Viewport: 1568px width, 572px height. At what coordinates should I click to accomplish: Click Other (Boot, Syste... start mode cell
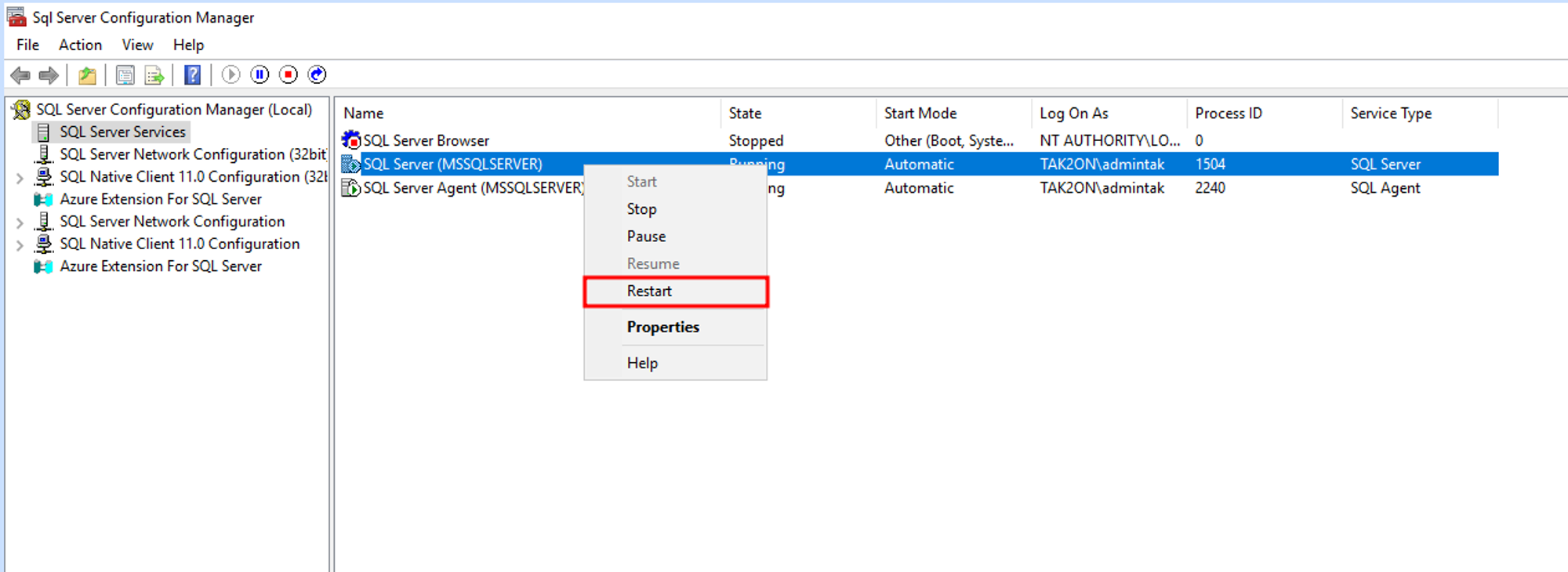949,141
